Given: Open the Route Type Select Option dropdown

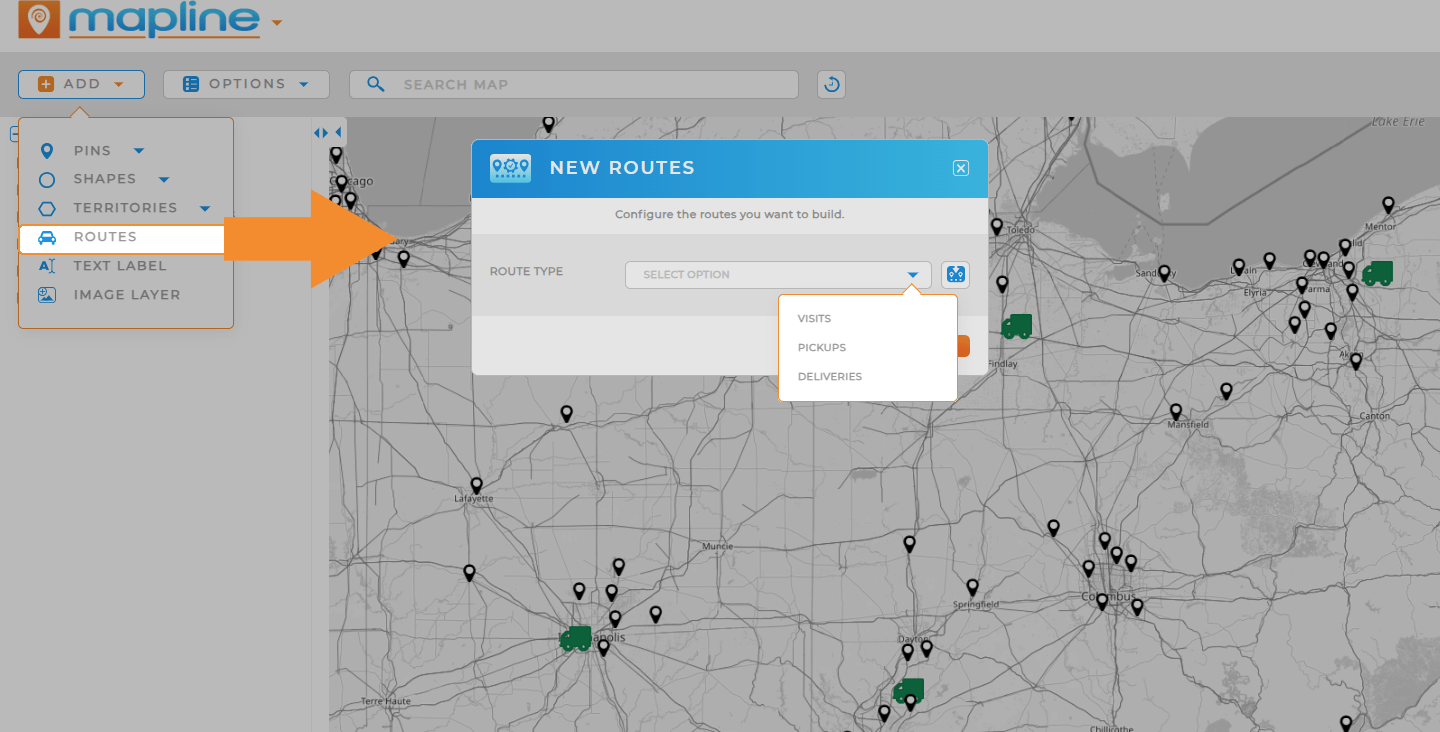Looking at the screenshot, I should (777, 274).
